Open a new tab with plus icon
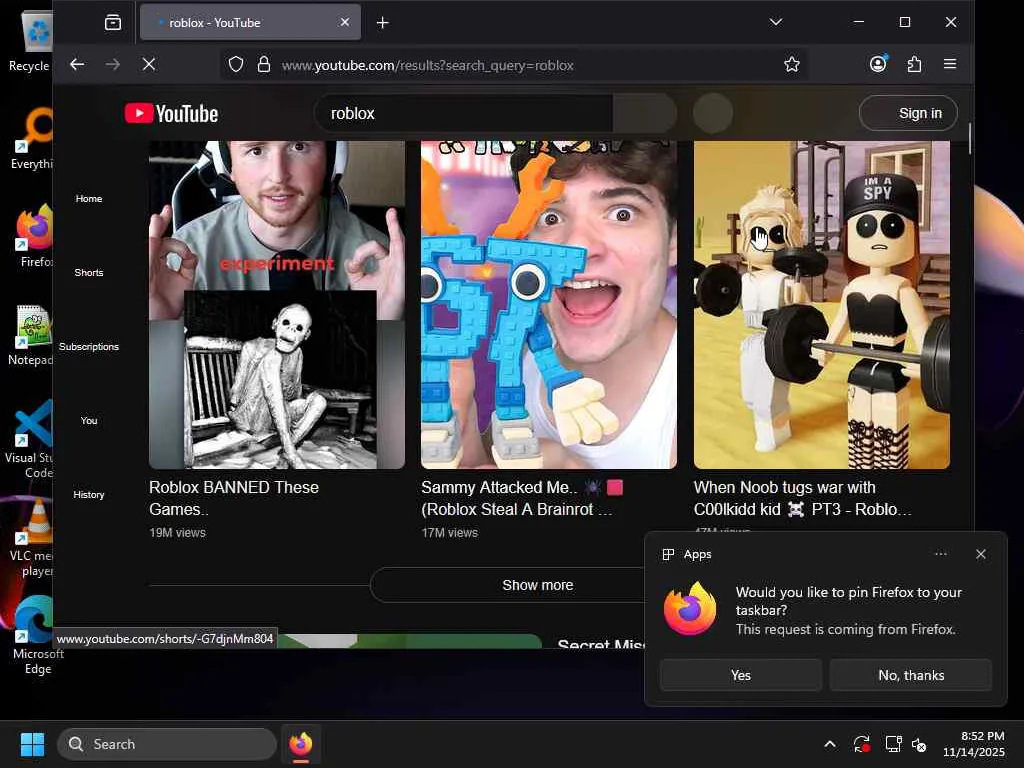 383,23
